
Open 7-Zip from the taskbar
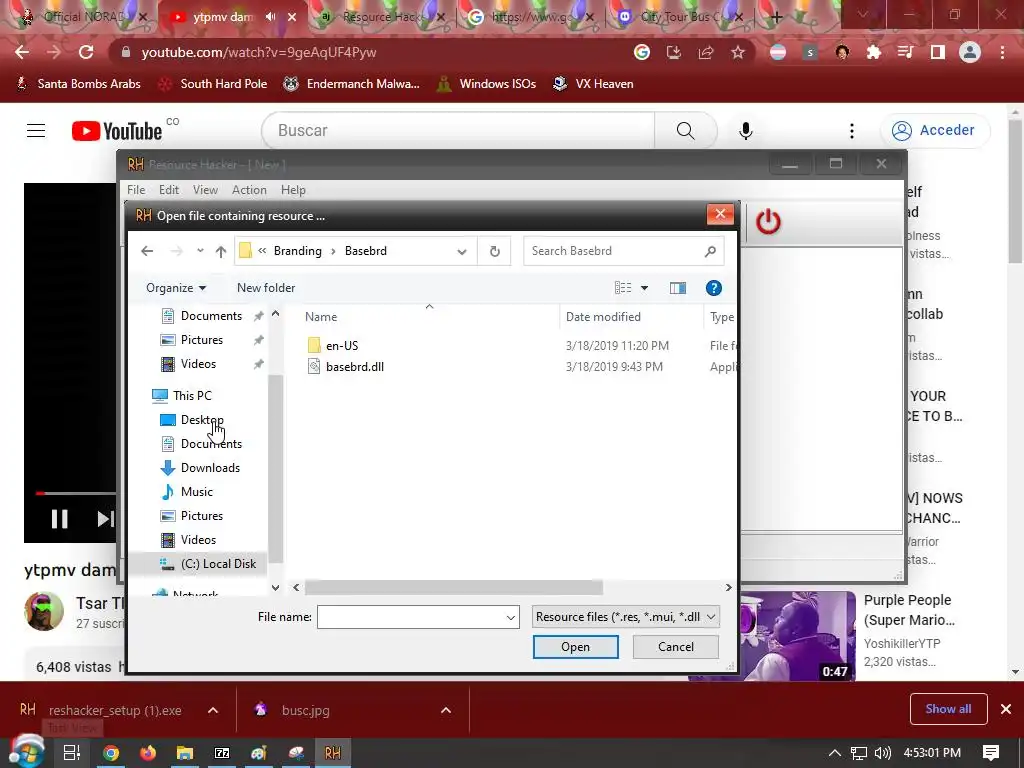pyautogui.click(x=222, y=753)
